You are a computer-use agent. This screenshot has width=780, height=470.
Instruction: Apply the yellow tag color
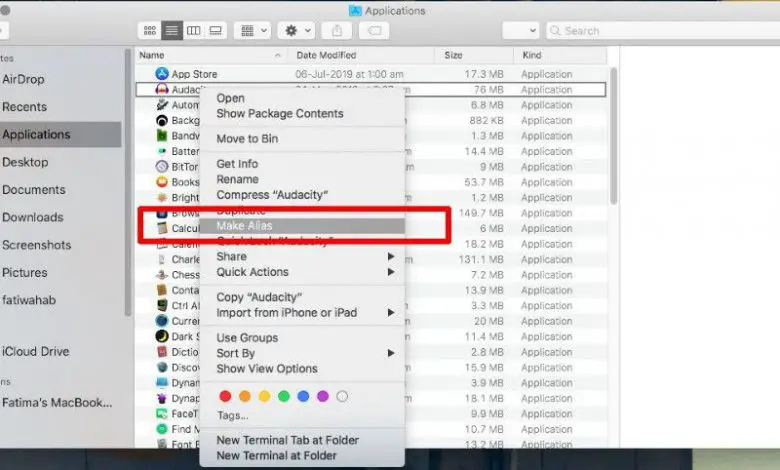(264, 396)
